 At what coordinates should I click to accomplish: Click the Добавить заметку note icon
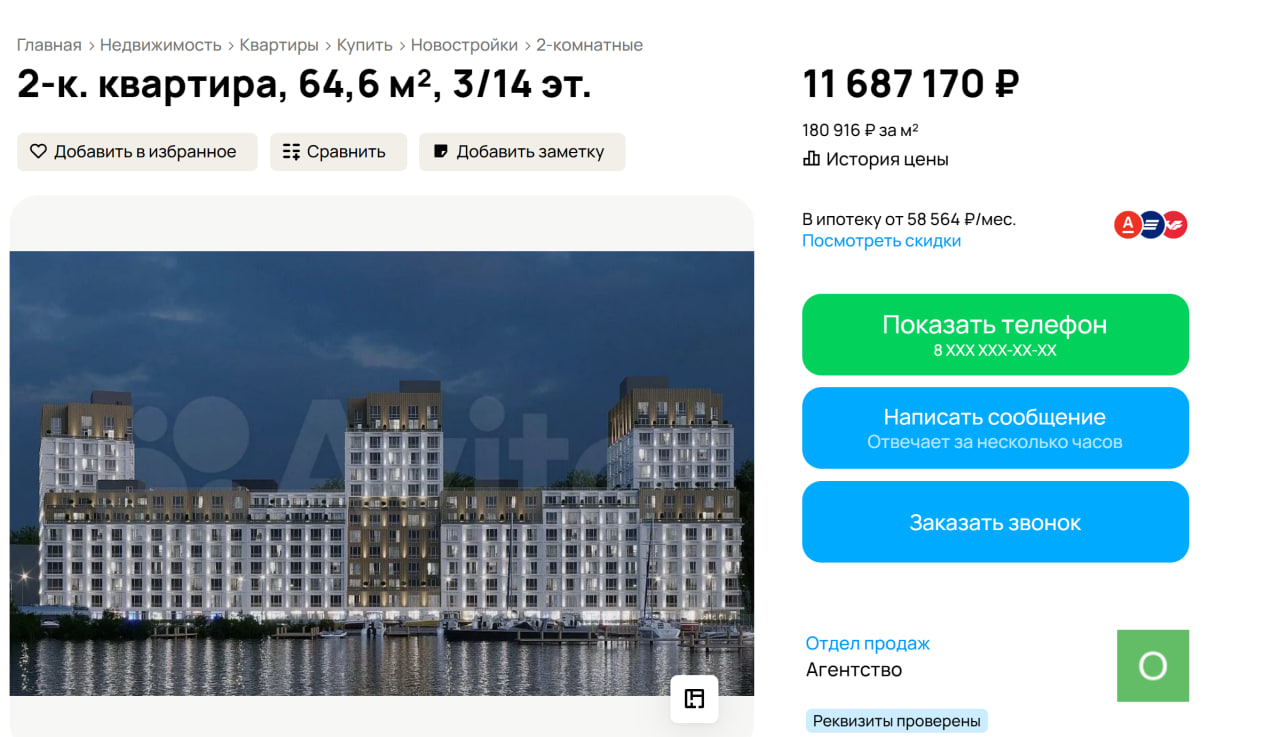tap(440, 152)
